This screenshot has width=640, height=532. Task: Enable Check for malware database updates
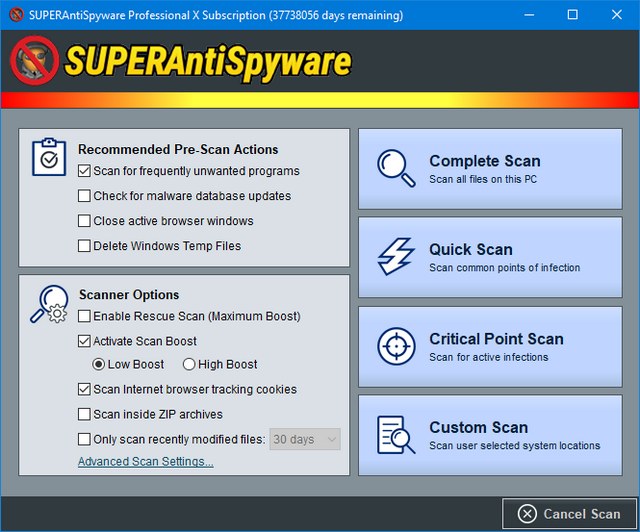(85, 196)
